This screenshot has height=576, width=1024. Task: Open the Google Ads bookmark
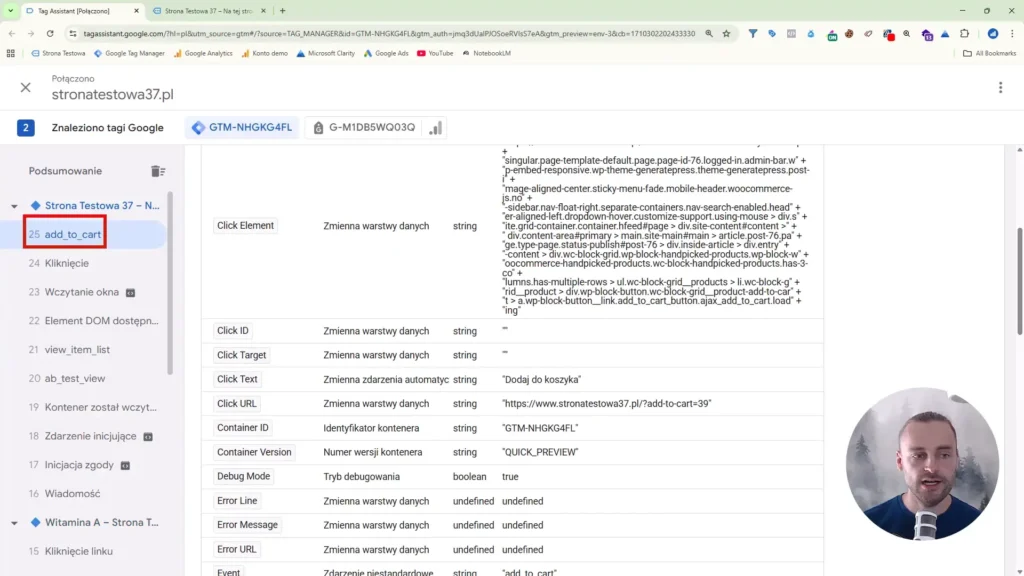pyautogui.click(x=386, y=54)
